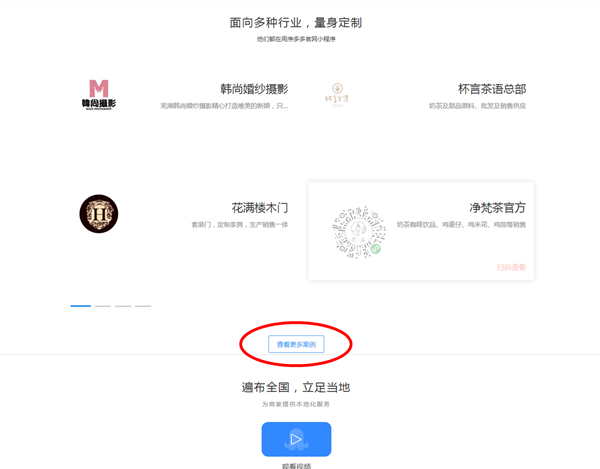This screenshot has width=600, height=469.
Task: Play the 观看视频 video button
Action: tap(296, 439)
